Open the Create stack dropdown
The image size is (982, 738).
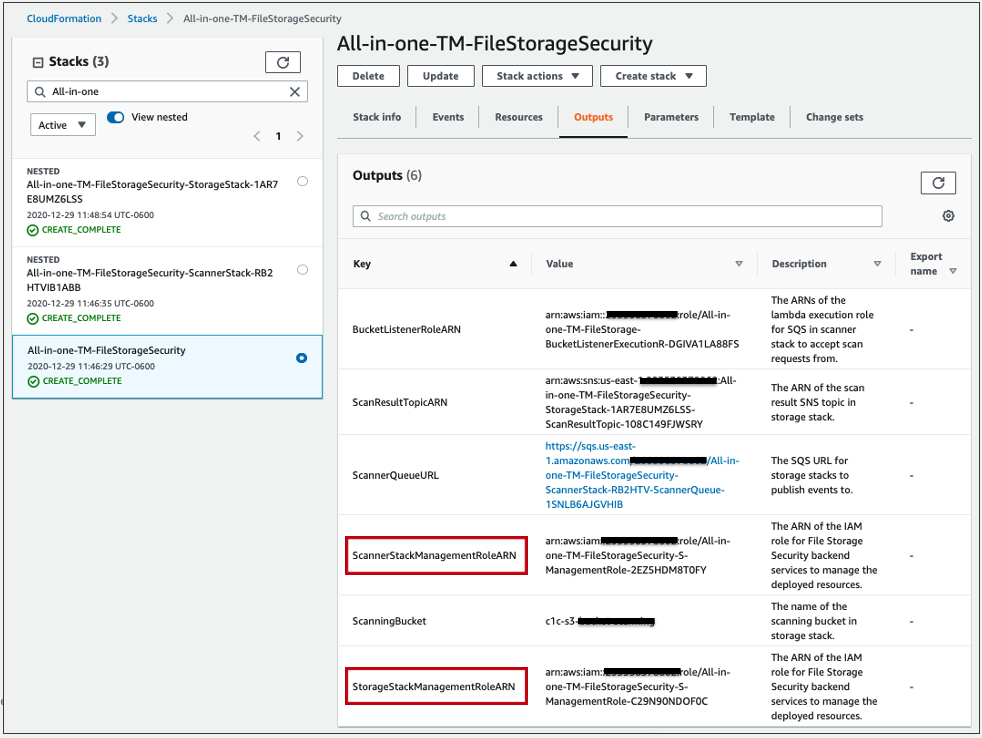[x=653, y=76]
